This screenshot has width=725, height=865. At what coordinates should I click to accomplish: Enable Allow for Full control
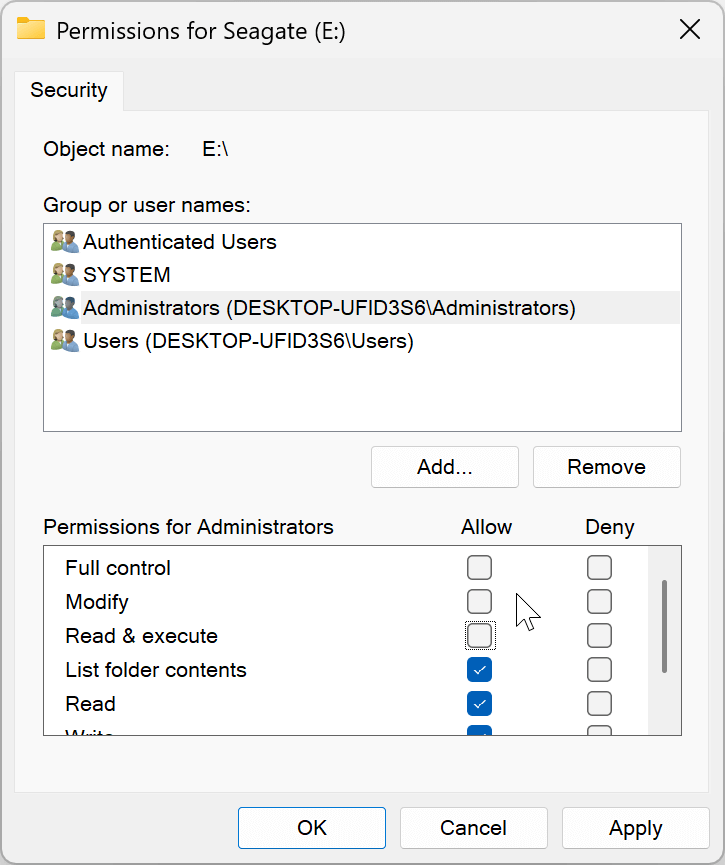point(480,568)
